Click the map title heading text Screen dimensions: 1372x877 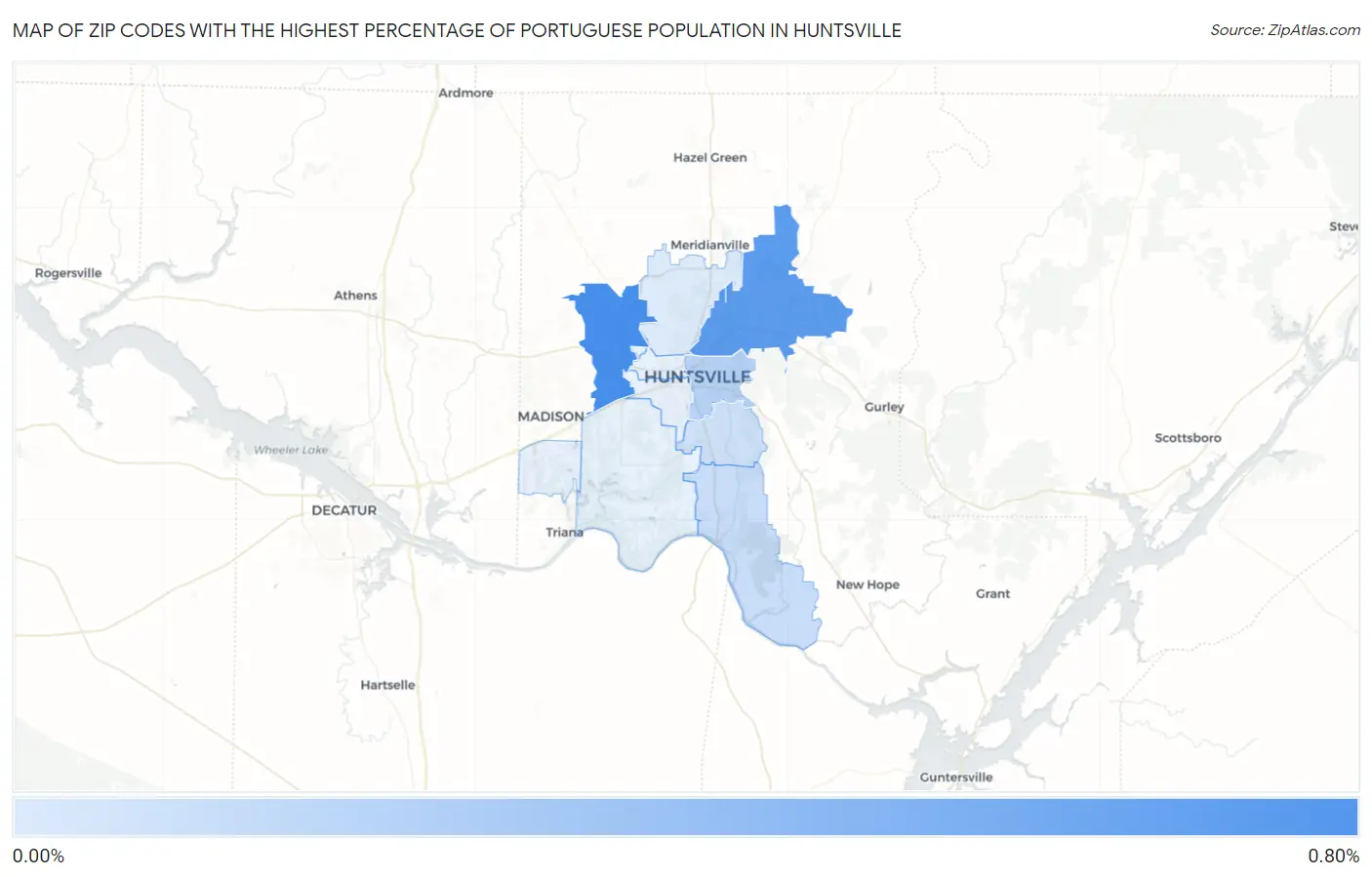coord(457,30)
